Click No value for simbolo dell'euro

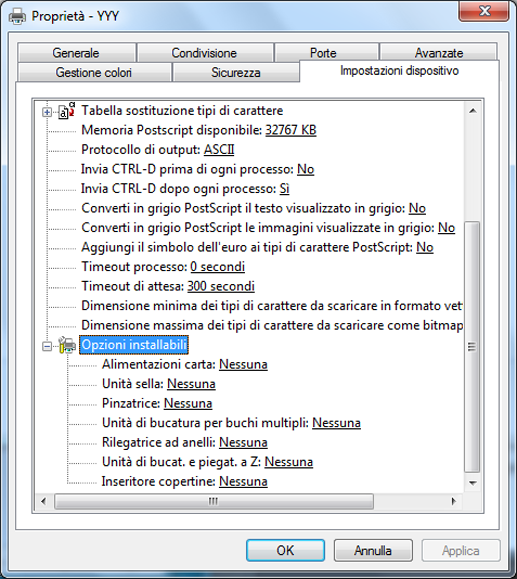425,247
